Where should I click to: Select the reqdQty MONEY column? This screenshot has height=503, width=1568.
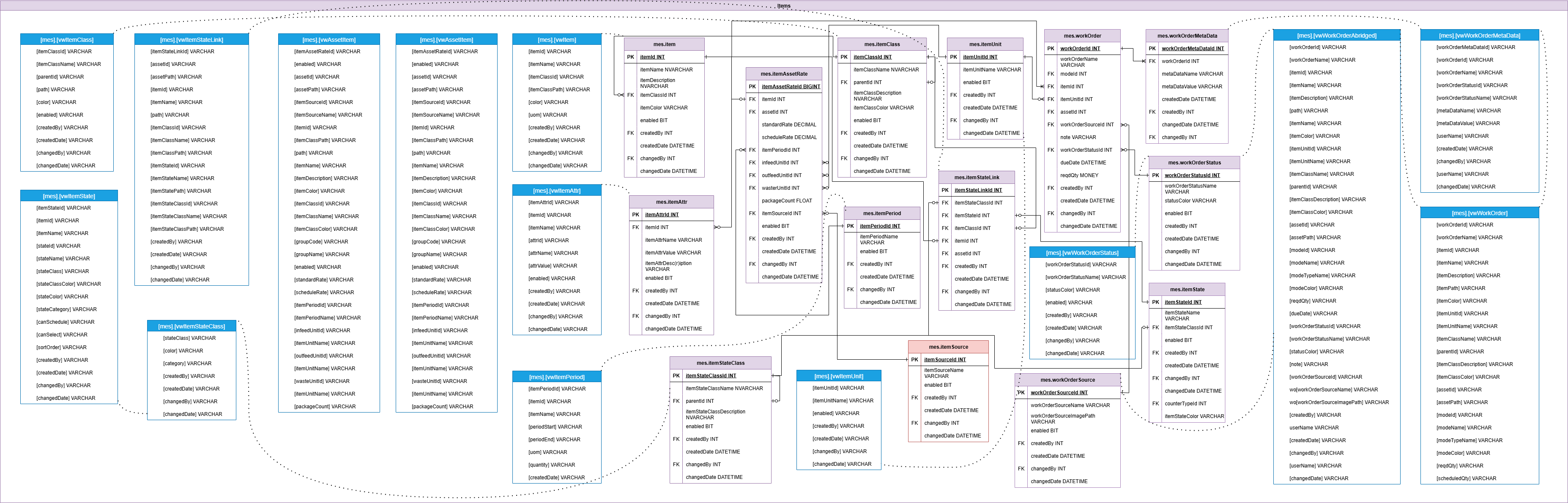pos(1082,175)
